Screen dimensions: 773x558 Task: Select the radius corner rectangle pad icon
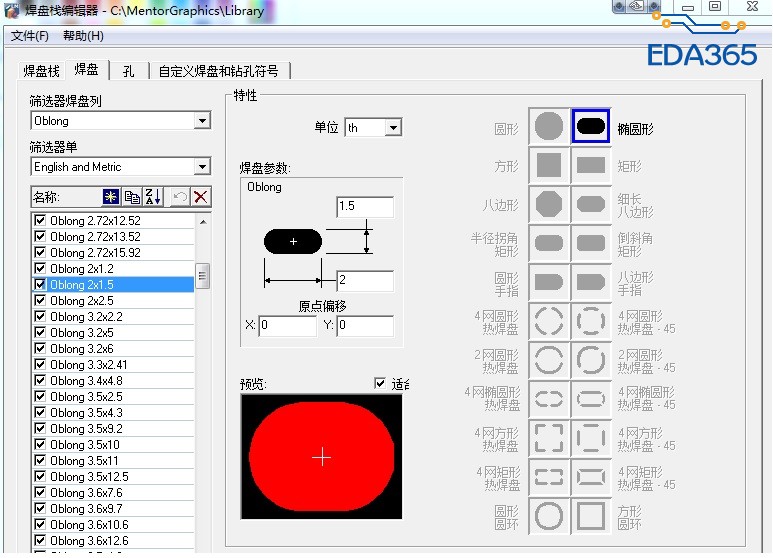point(549,243)
